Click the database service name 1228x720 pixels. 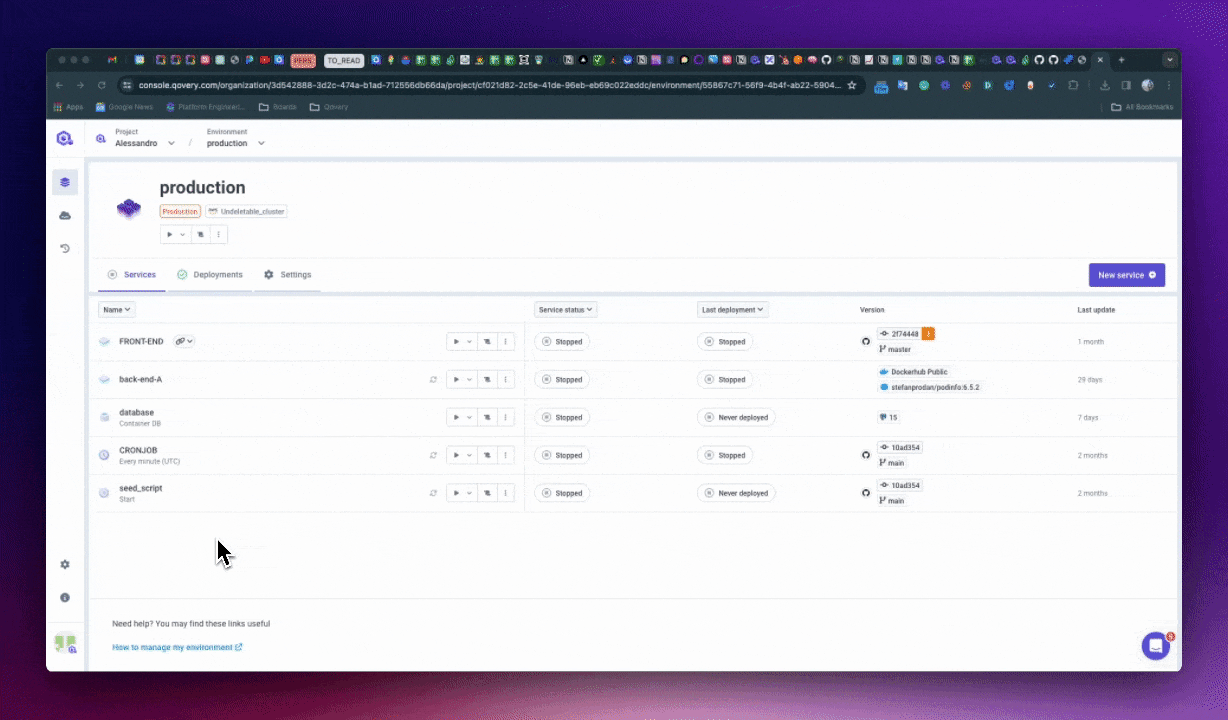pos(136,412)
